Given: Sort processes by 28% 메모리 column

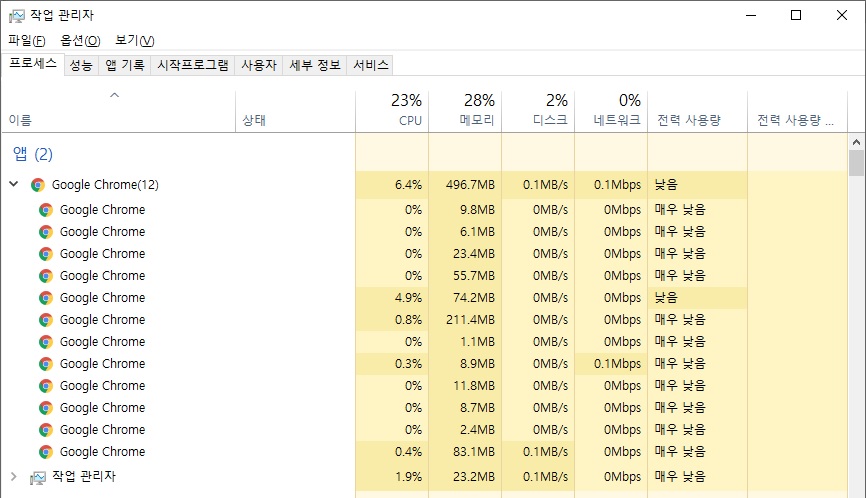Looking at the screenshot, I should [465, 110].
